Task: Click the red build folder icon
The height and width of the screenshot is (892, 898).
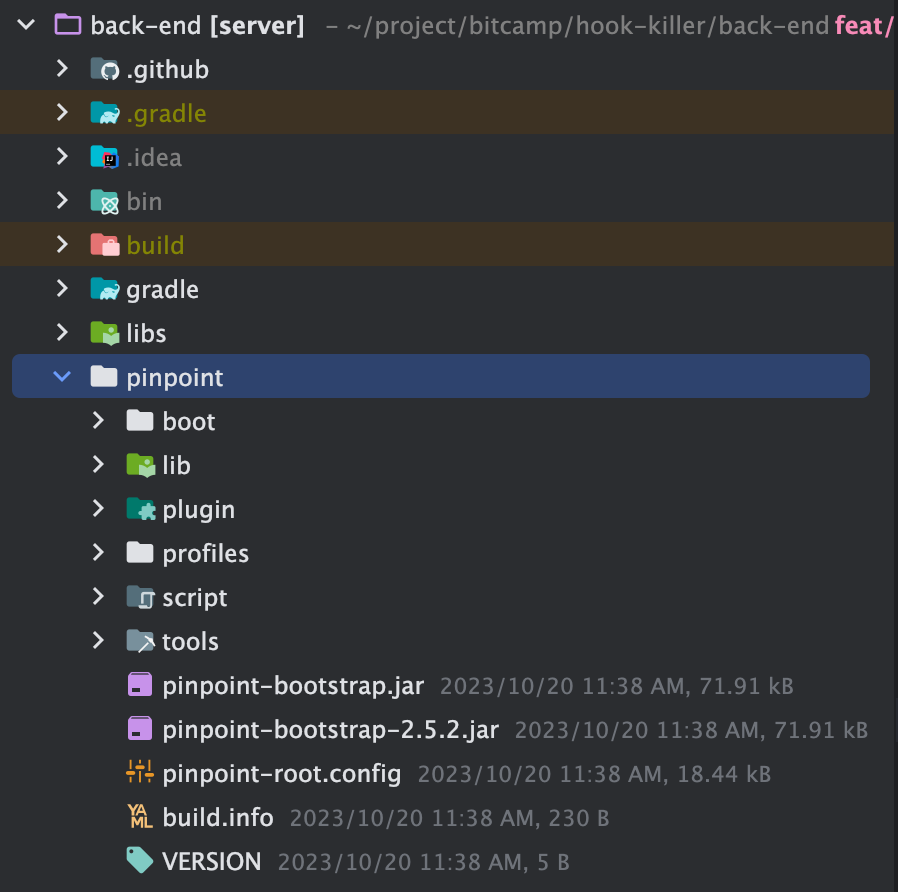Action: pyautogui.click(x=105, y=244)
